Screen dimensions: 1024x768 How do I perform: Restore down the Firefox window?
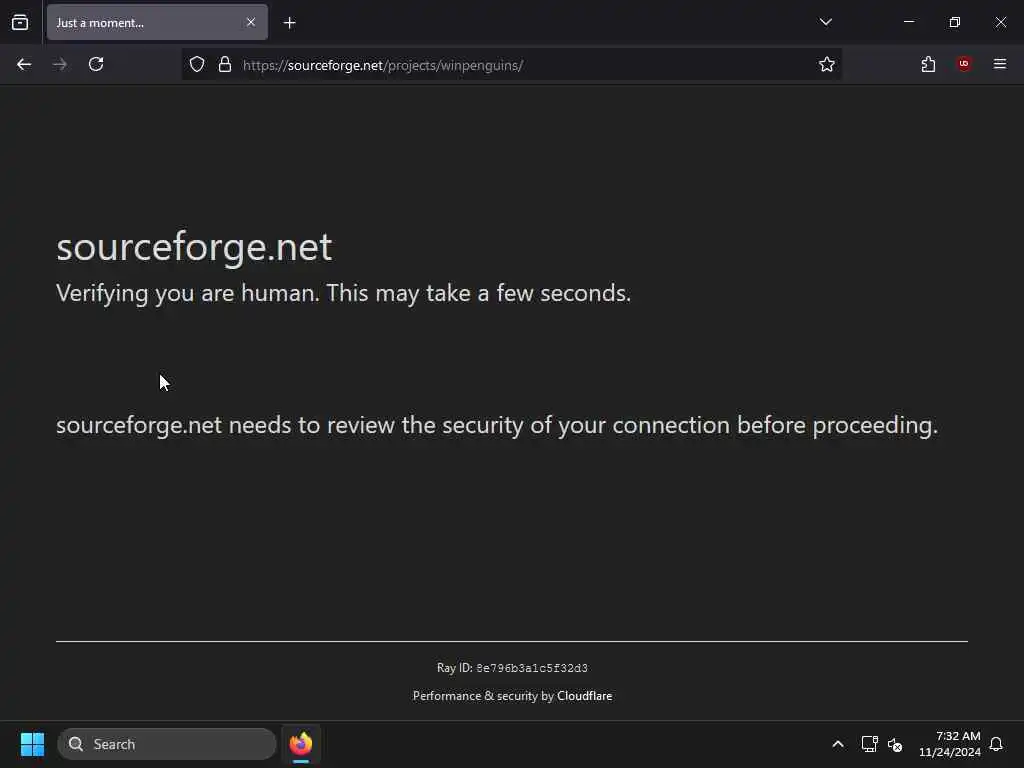click(x=954, y=22)
